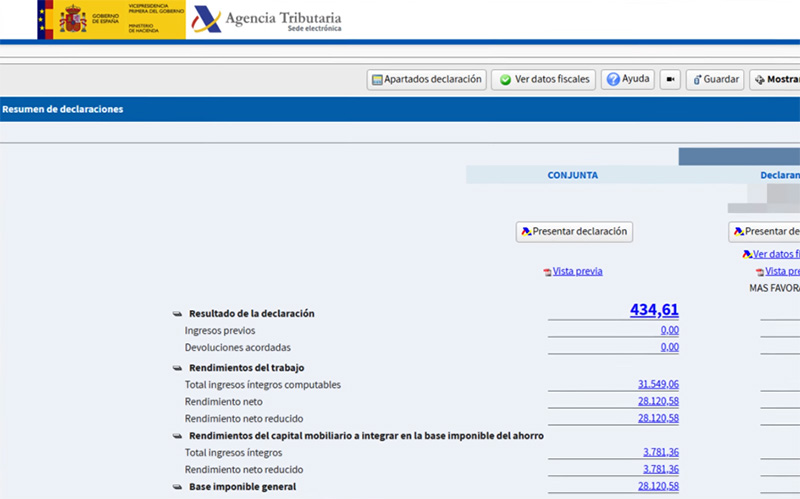Screen dimensions: 800x499
Task: Select the Declarante column header
Action: (x=780, y=175)
